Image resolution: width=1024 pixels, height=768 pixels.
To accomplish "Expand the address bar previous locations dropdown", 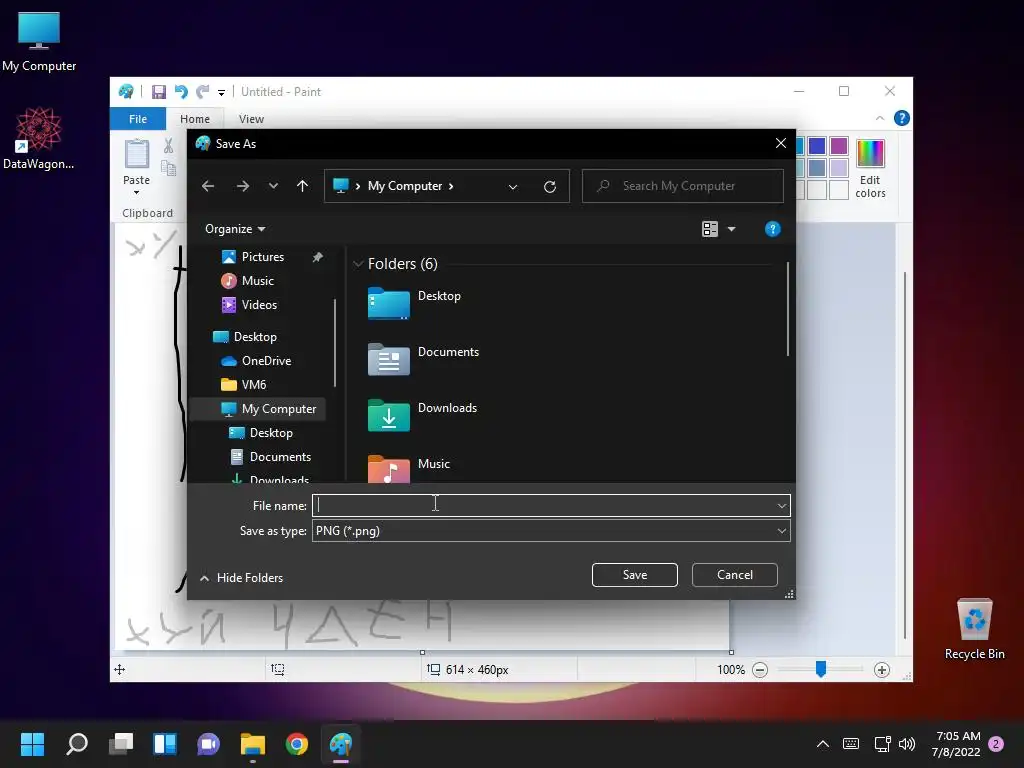I will (x=513, y=187).
